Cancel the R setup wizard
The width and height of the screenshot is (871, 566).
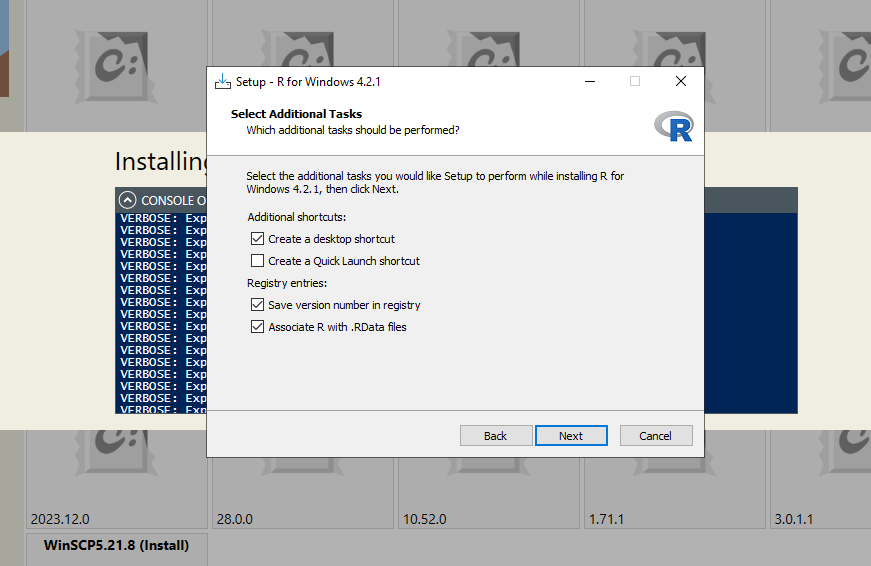pos(655,435)
